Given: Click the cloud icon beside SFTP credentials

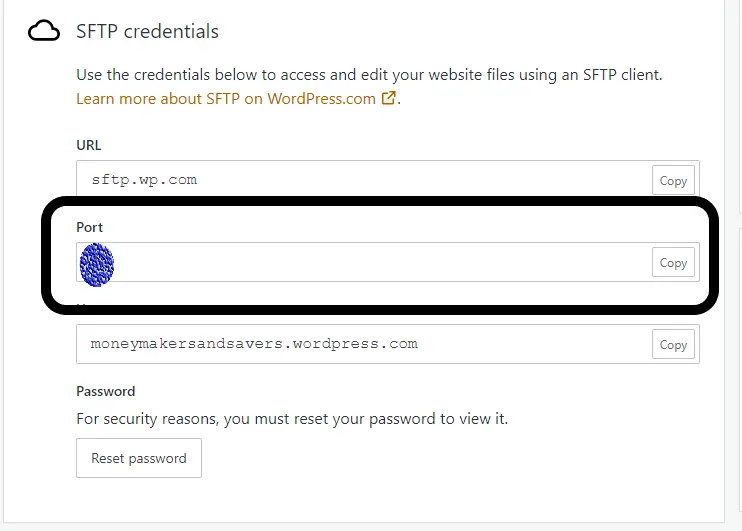Looking at the screenshot, I should pos(44,31).
